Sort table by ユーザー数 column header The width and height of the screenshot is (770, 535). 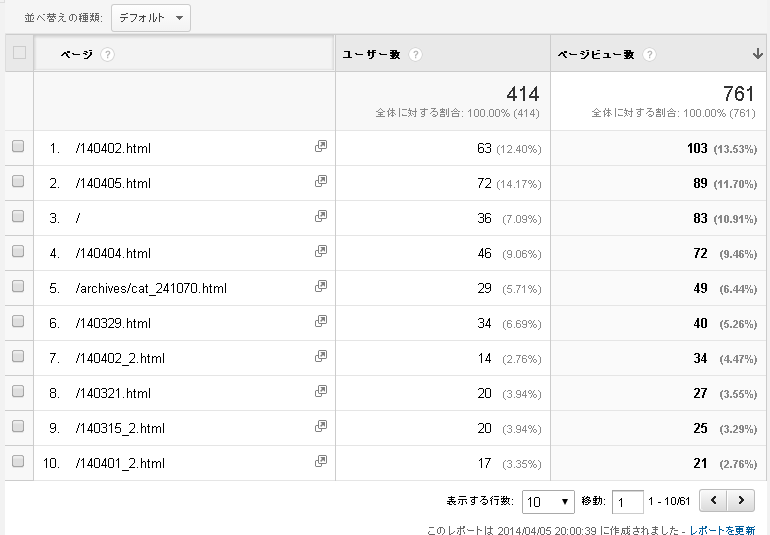(x=372, y=55)
